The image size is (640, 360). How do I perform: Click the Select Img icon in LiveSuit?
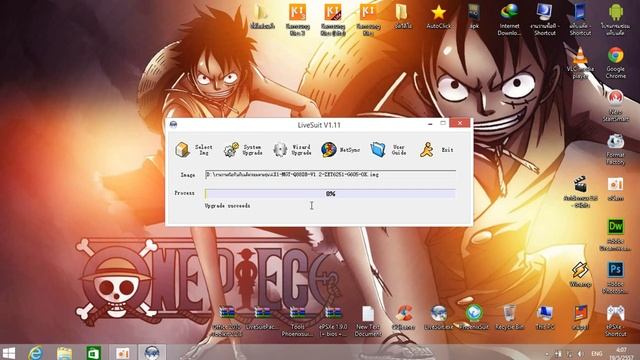(182, 150)
